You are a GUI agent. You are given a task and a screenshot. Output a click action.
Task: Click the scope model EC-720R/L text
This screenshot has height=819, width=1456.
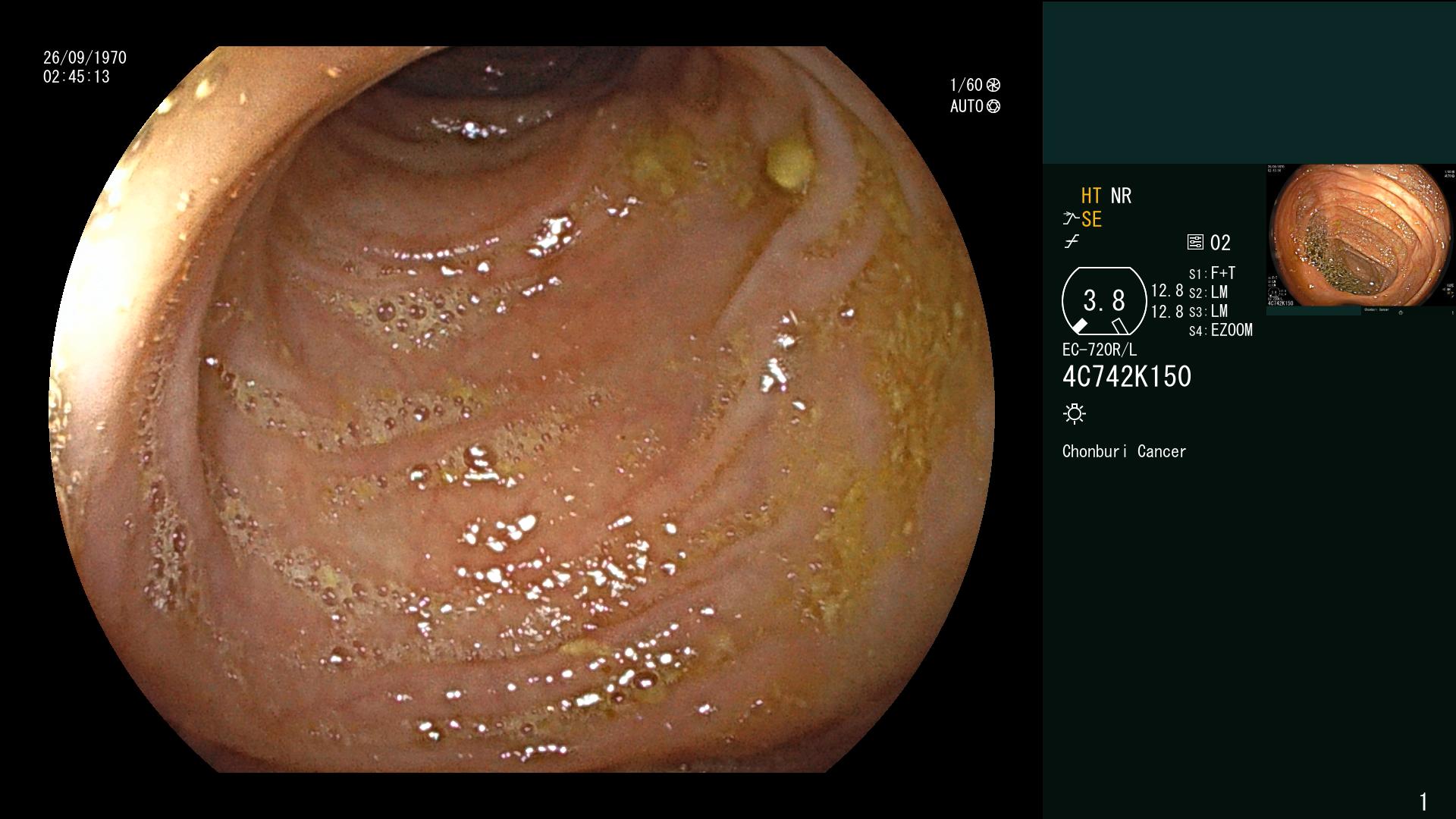(1100, 350)
